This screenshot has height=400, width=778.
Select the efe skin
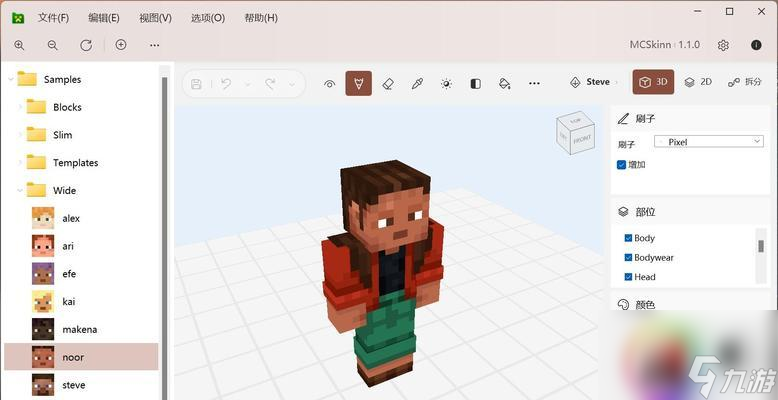click(82, 274)
